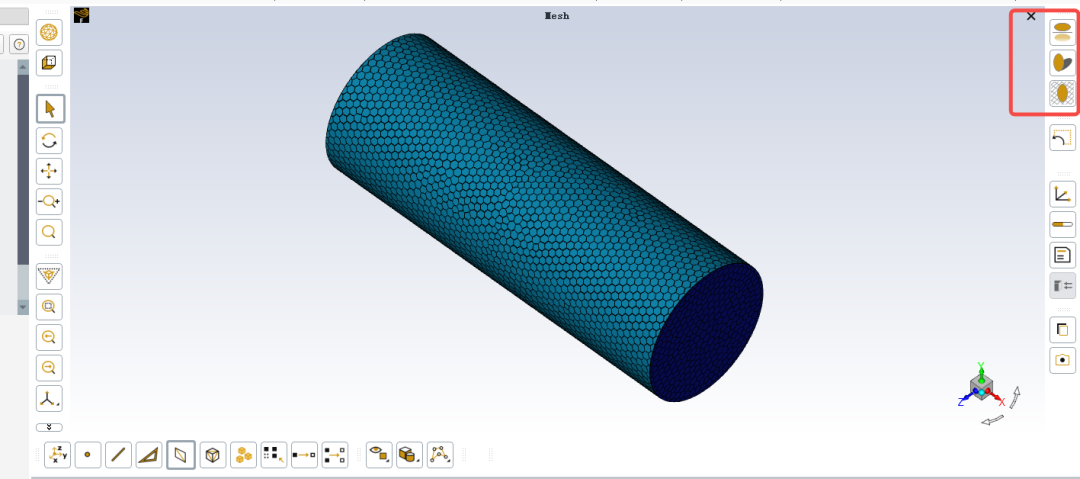The width and height of the screenshot is (1080, 479).
Task: Click the XYZ coordinate axes icon
Action: coord(57,455)
